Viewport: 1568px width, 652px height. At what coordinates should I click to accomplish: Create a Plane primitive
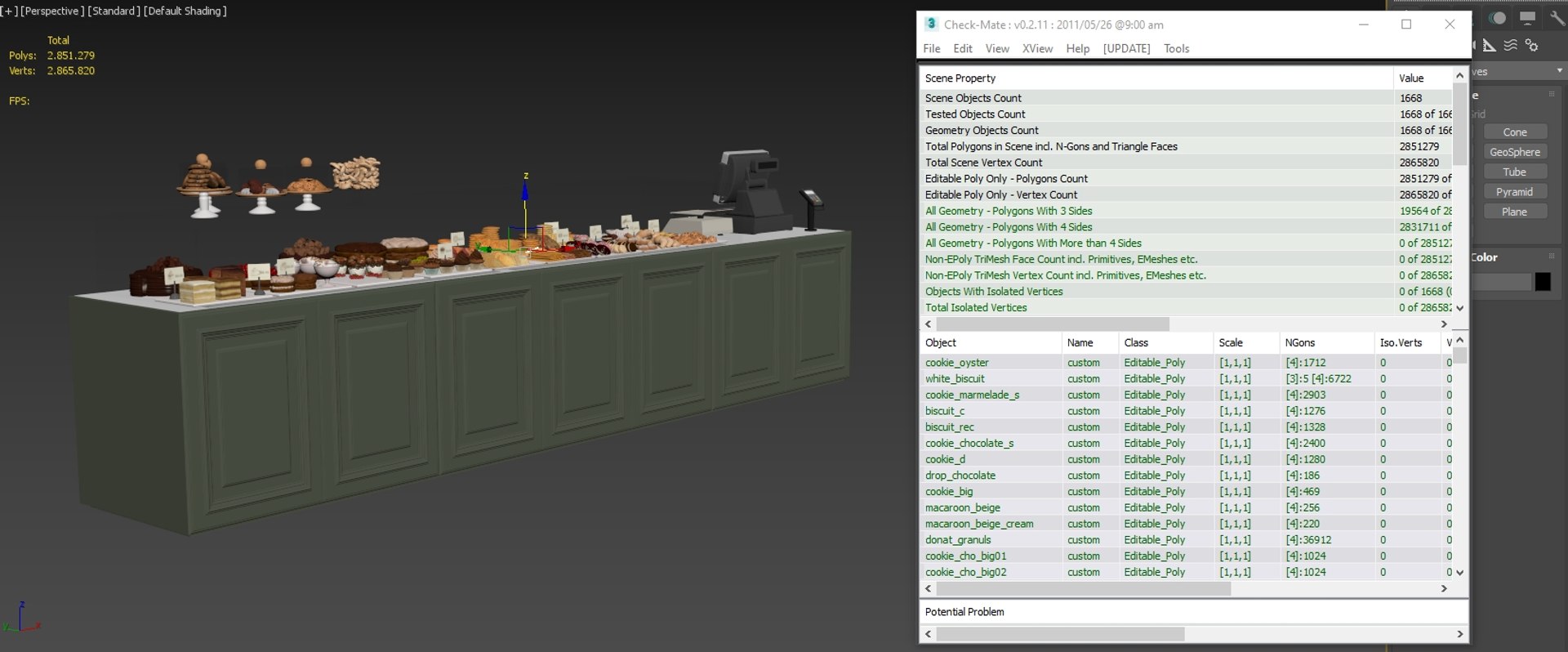click(1515, 212)
